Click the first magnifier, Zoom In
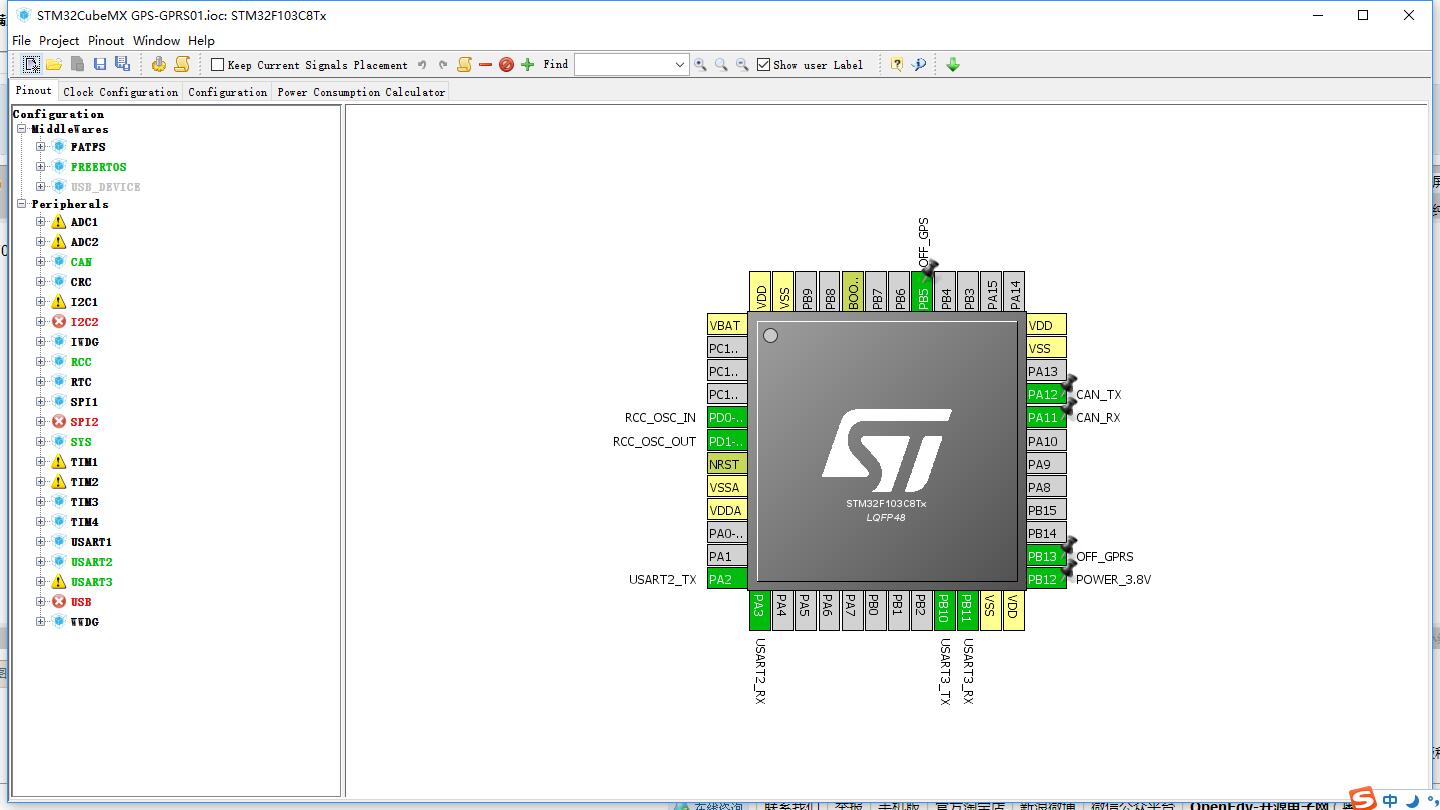The image size is (1440, 810). pyautogui.click(x=700, y=65)
